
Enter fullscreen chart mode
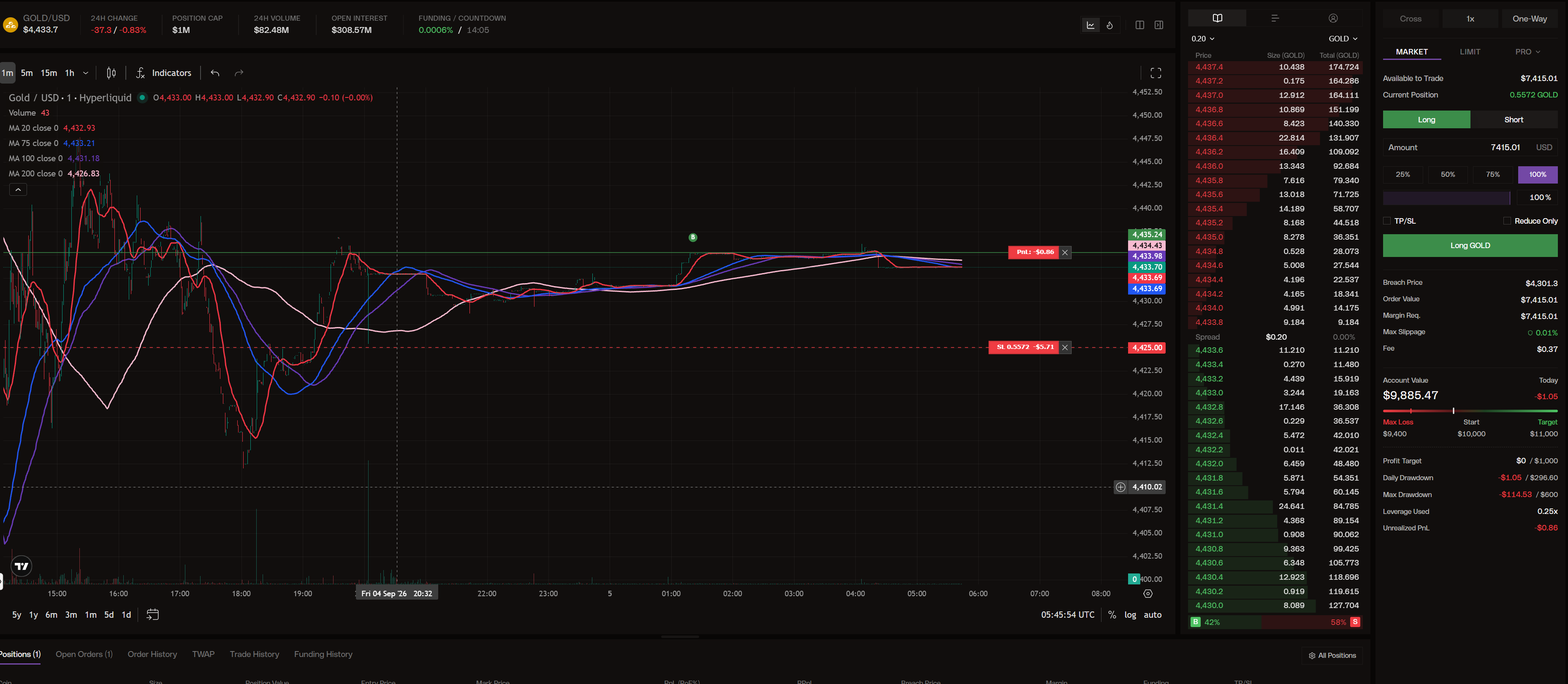coord(1155,73)
